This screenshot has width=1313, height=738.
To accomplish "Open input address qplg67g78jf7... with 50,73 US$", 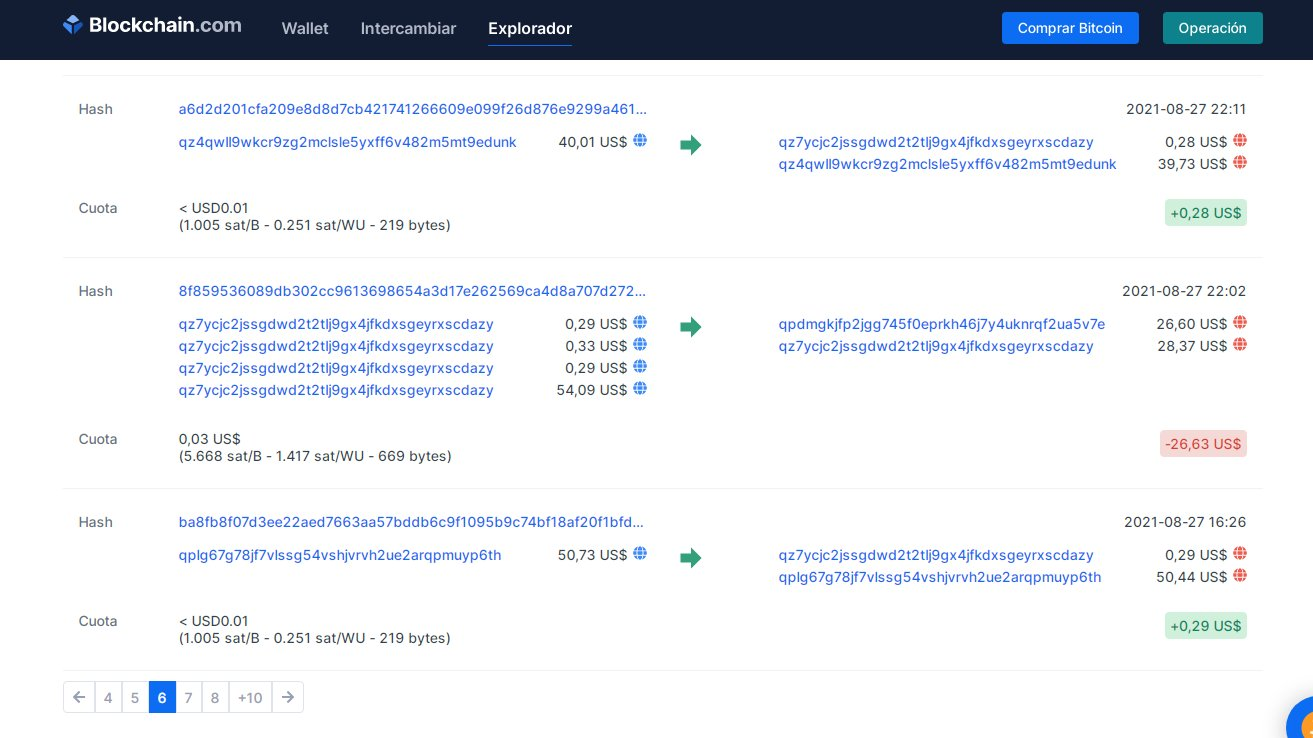I will (x=340, y=555).
